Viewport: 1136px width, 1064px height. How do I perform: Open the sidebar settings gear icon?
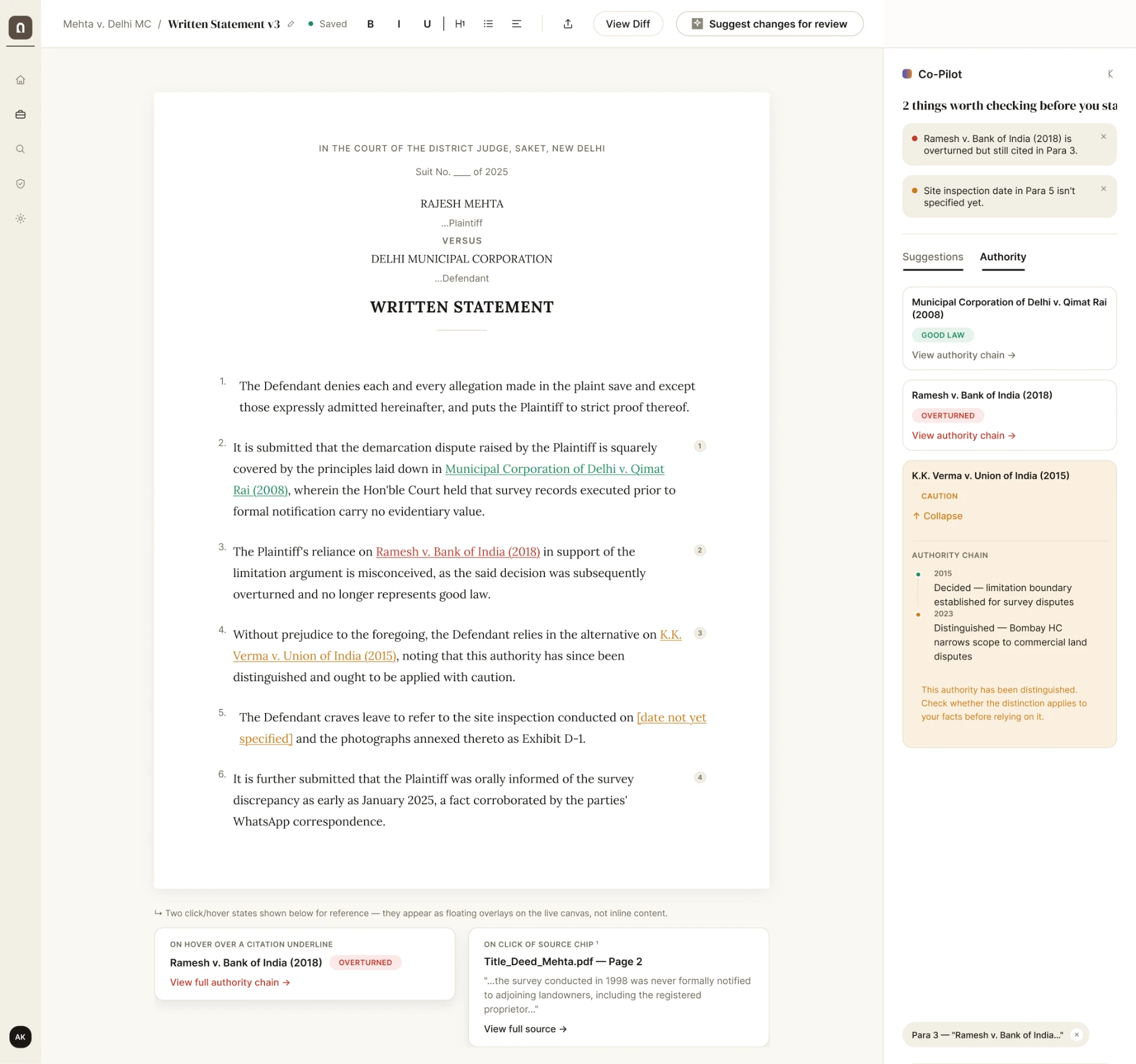coord(20,218)
